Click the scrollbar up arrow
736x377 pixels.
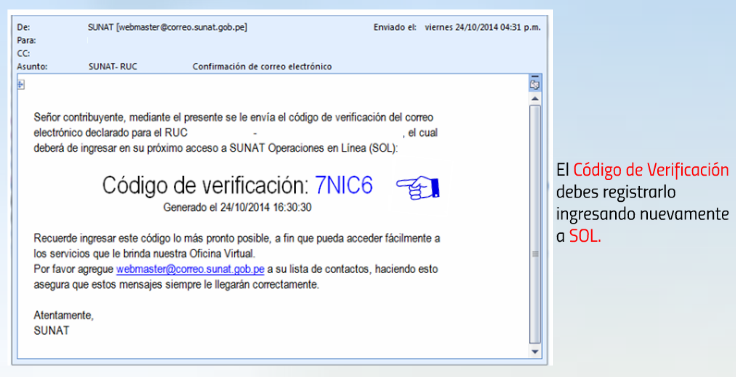coord(535,99)
